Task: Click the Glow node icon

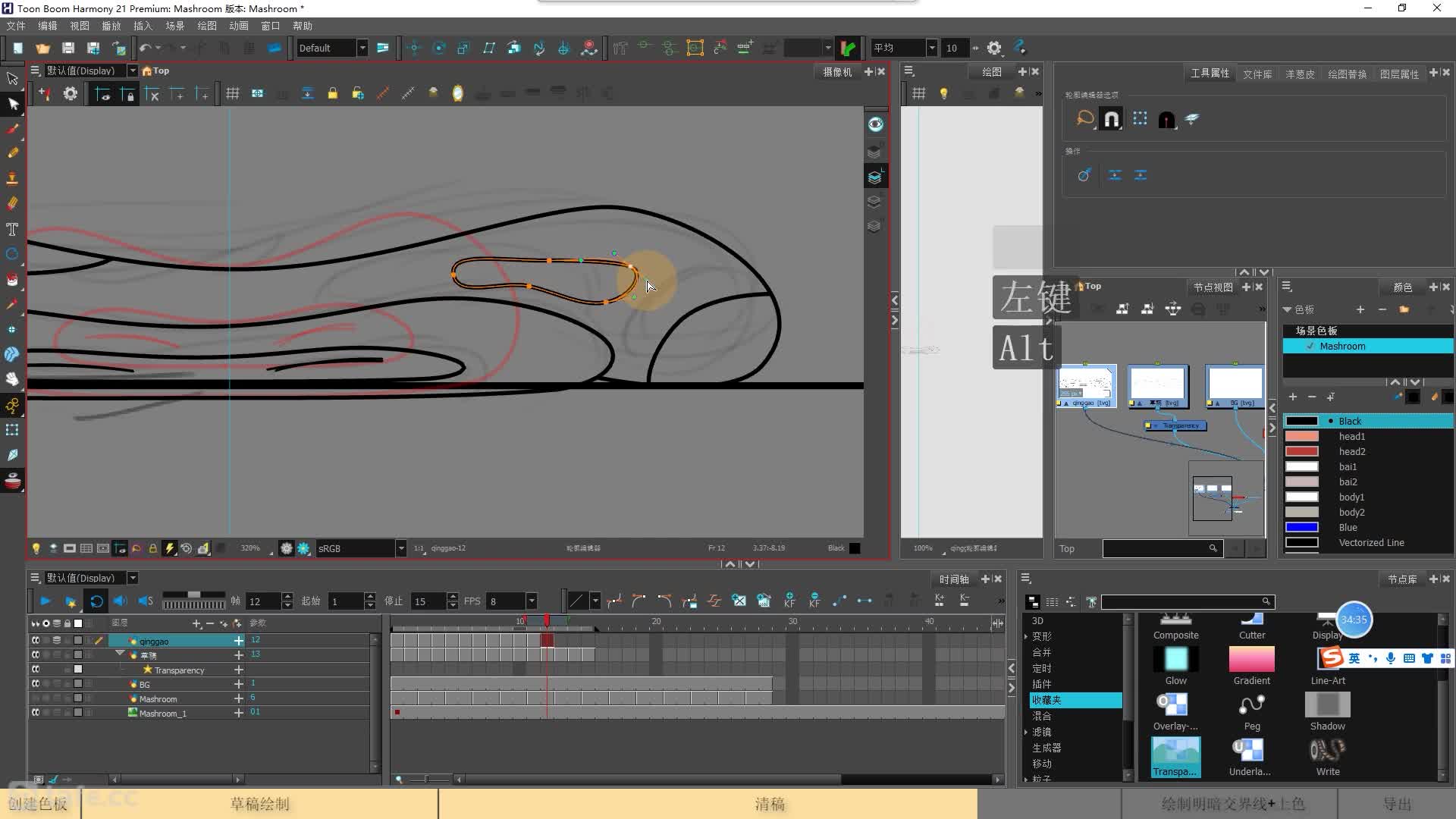Action: pos(1175,667)
